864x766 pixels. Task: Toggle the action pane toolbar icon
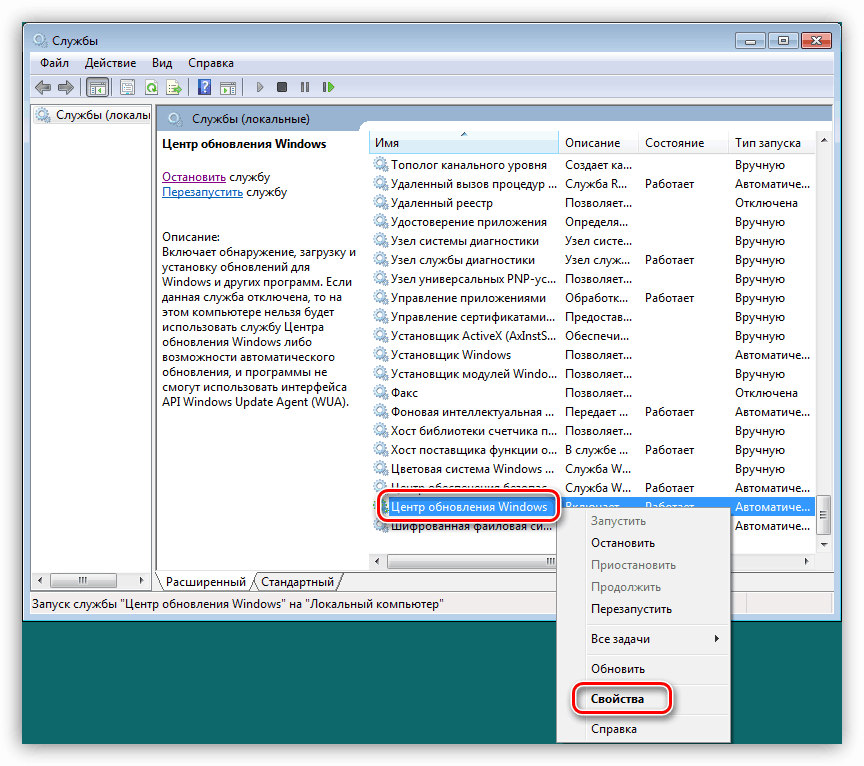(228, 87)
